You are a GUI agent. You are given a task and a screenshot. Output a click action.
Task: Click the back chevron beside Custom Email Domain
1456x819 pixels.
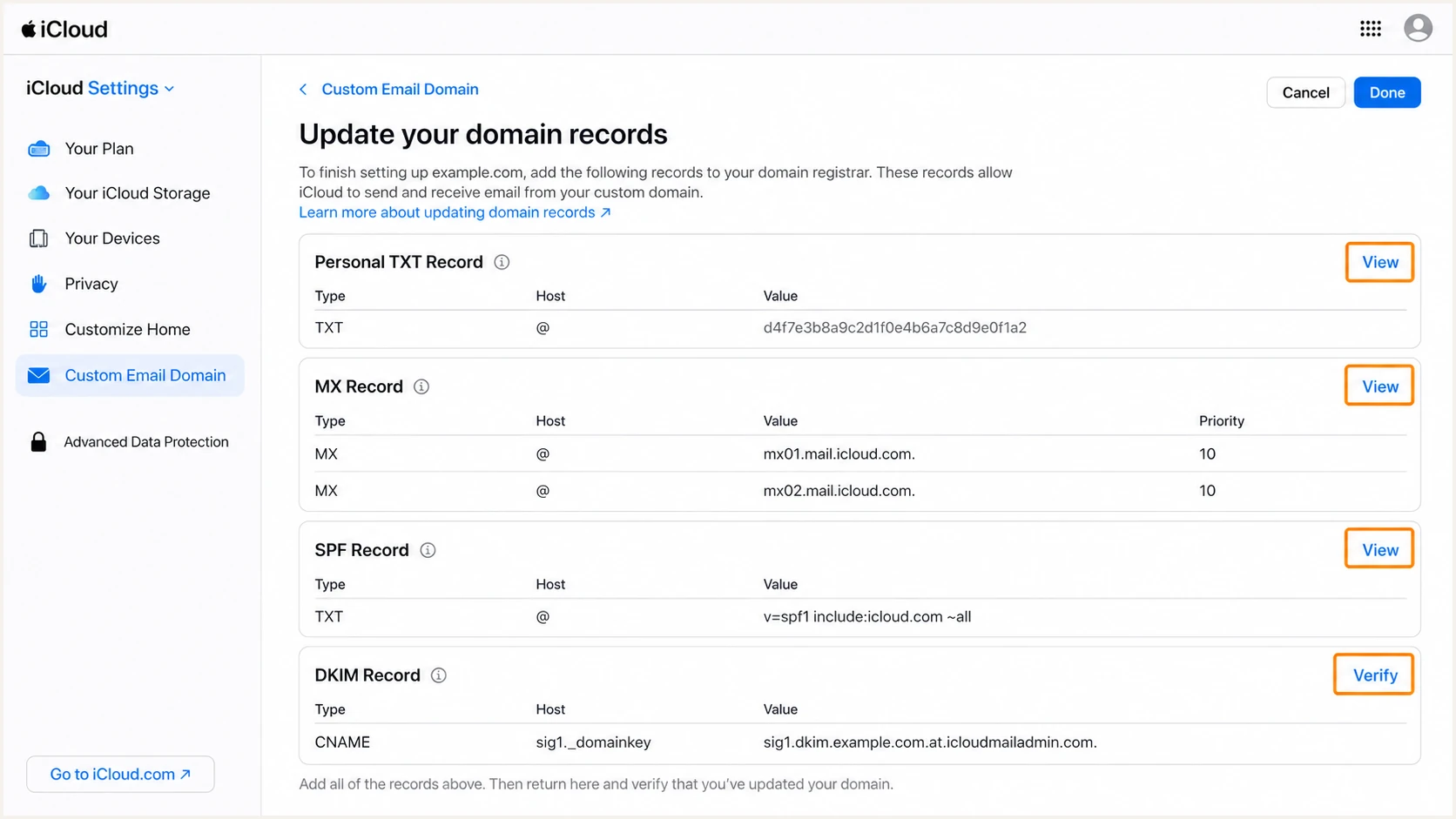point(303,90)
